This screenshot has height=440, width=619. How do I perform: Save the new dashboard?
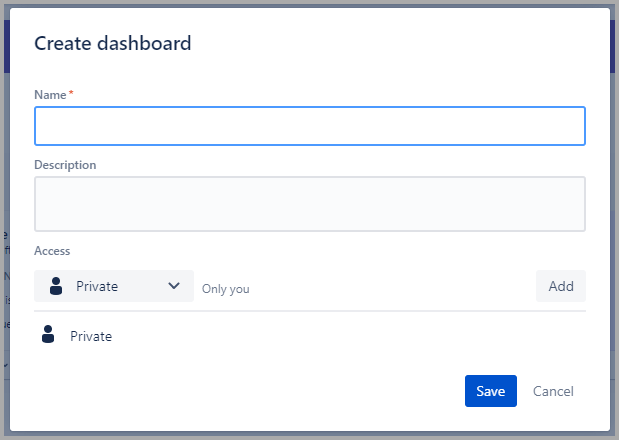click(x=490, y=391)
